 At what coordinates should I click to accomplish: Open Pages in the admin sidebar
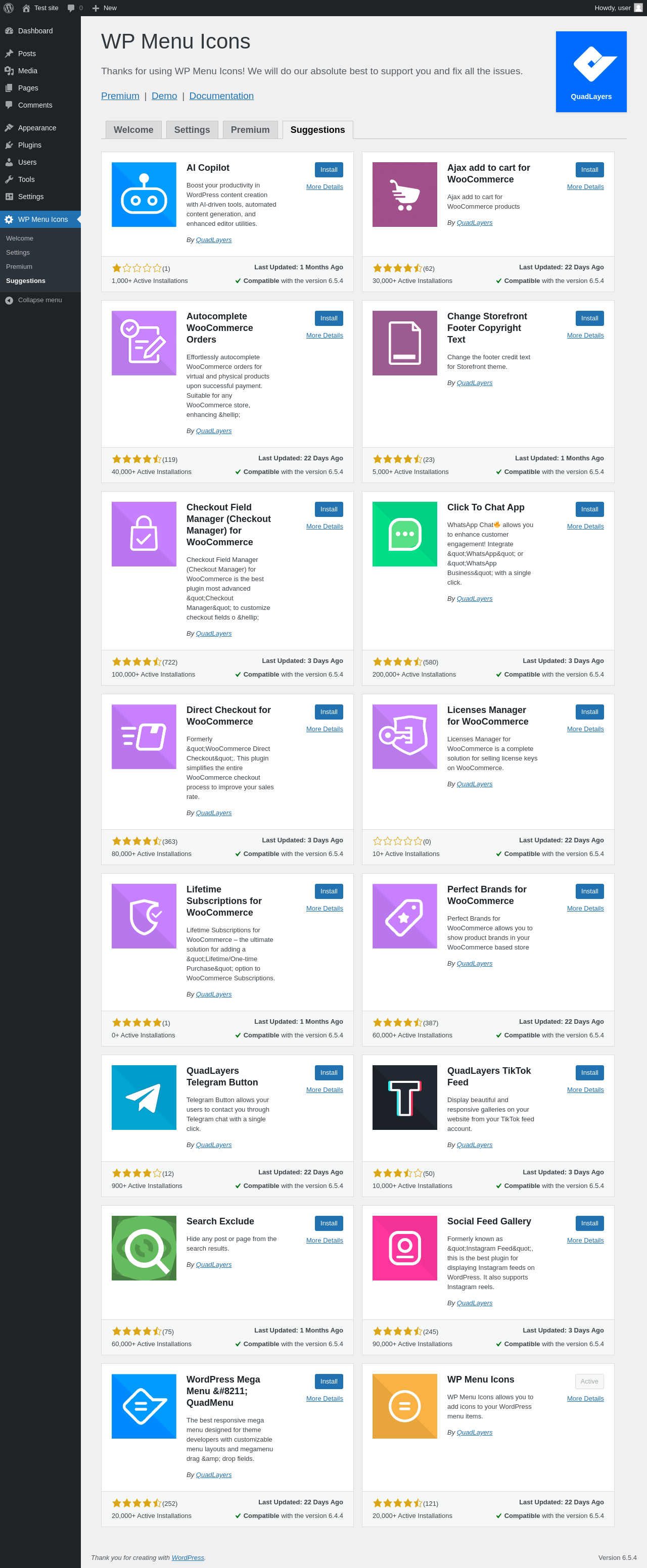(40, 87)
